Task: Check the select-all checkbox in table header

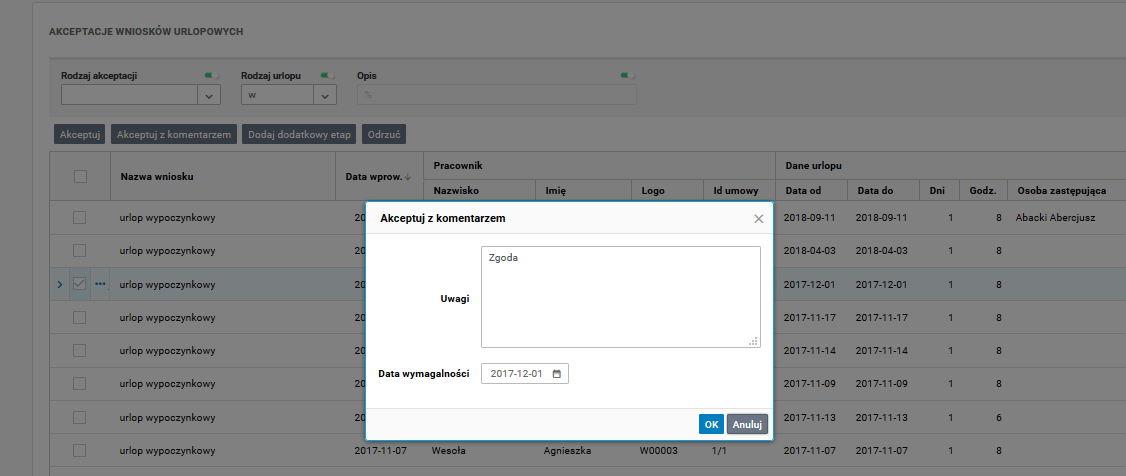Action: point(80,176)
